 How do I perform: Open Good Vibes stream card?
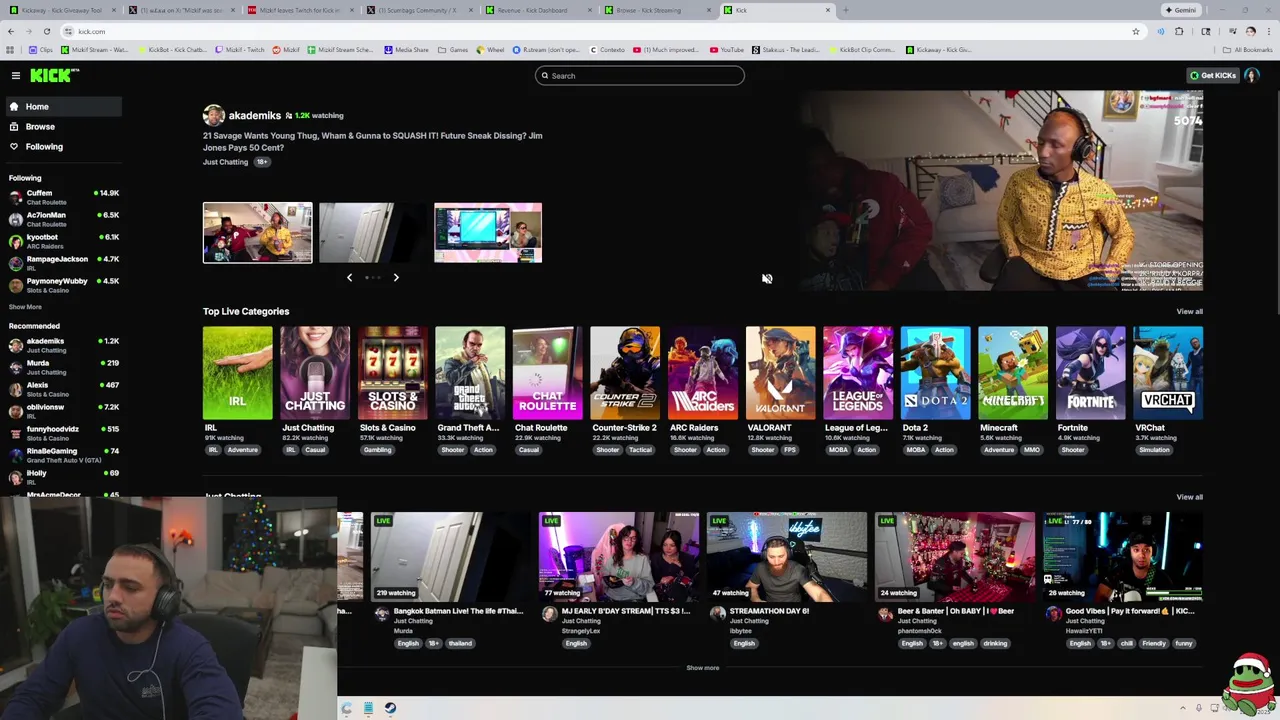[x=1123, y=557]
